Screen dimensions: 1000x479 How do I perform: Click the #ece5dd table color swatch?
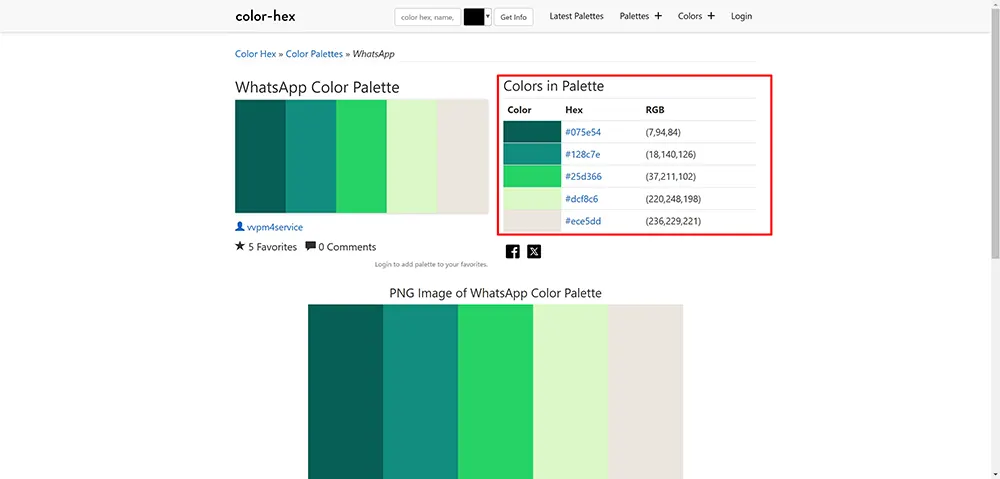[532, 221]
